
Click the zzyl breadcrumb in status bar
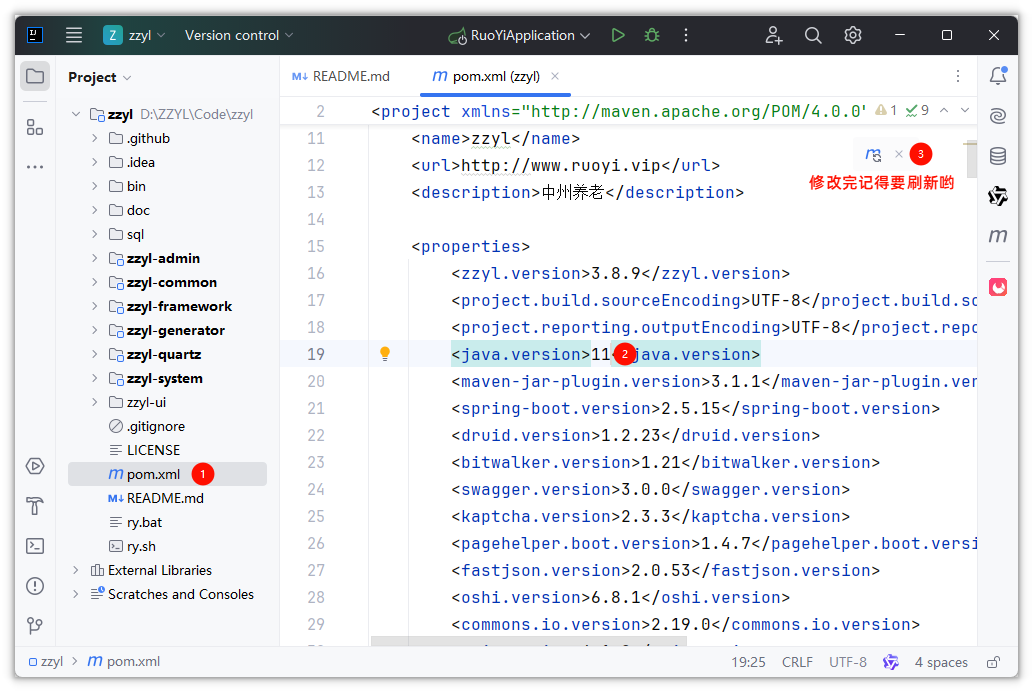pos(45,662)
